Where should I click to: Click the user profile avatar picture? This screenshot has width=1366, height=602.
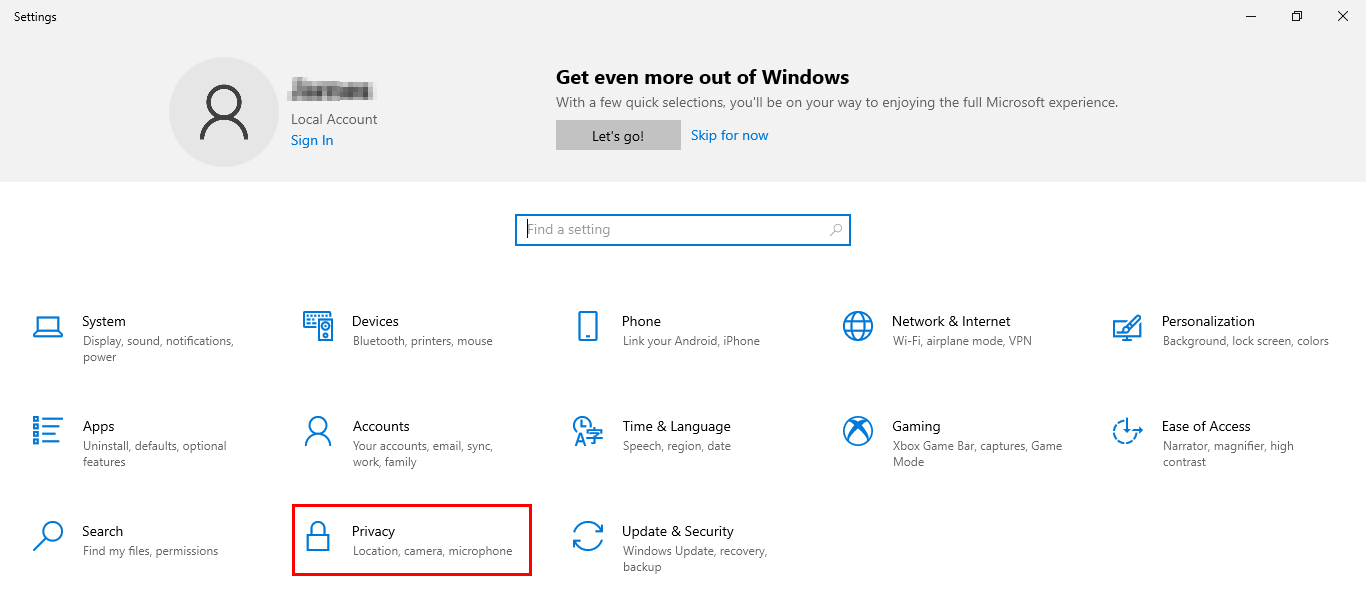coord(224,112)
